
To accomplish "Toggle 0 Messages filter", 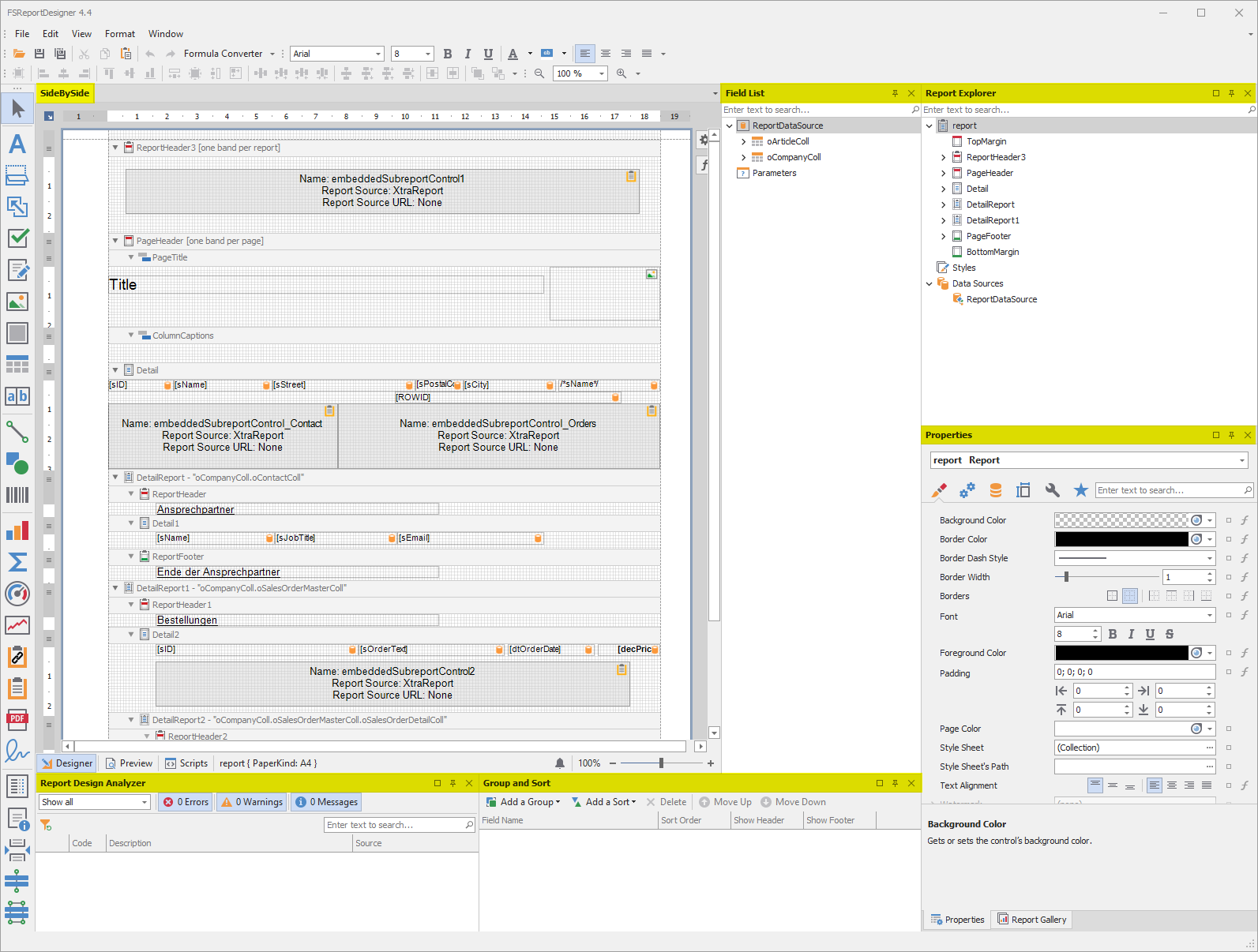I will [326, 802].
